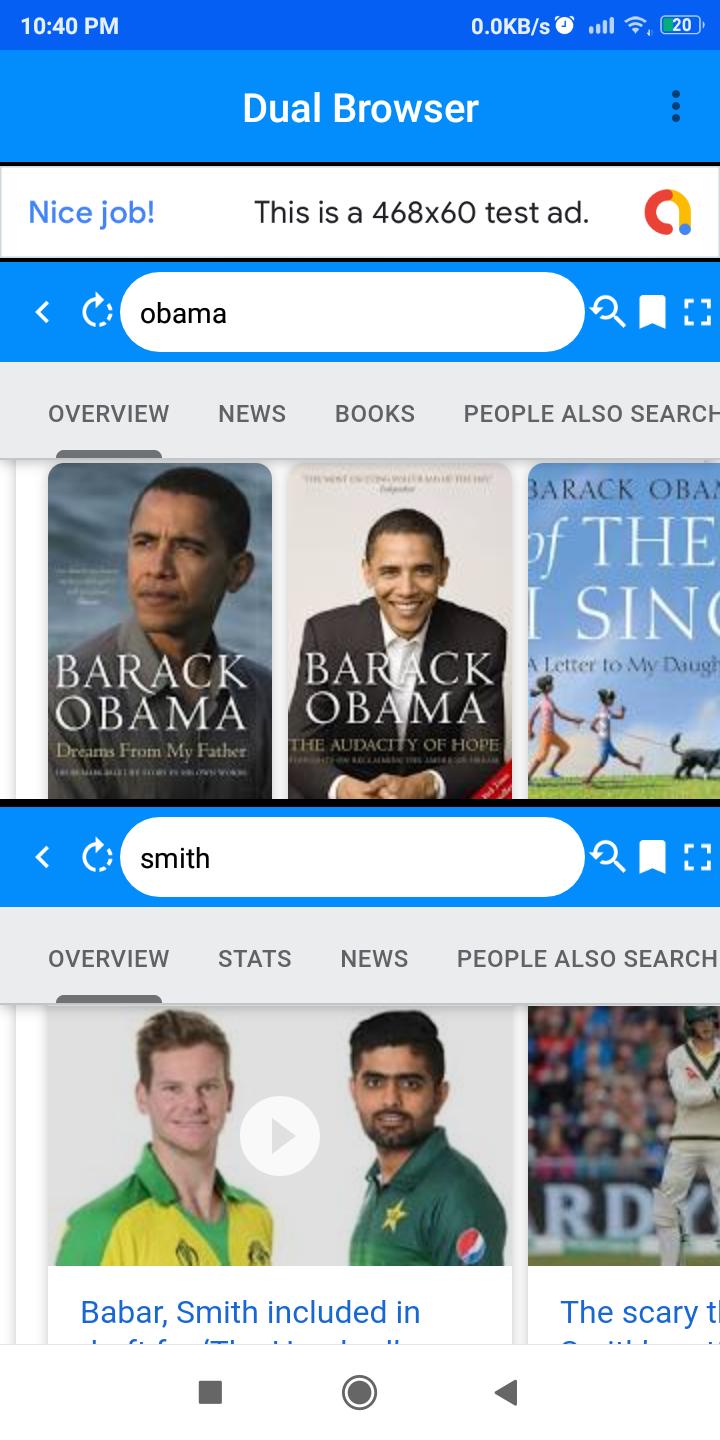Select OVERVIEW tab in smith results

tap(109, 959)
